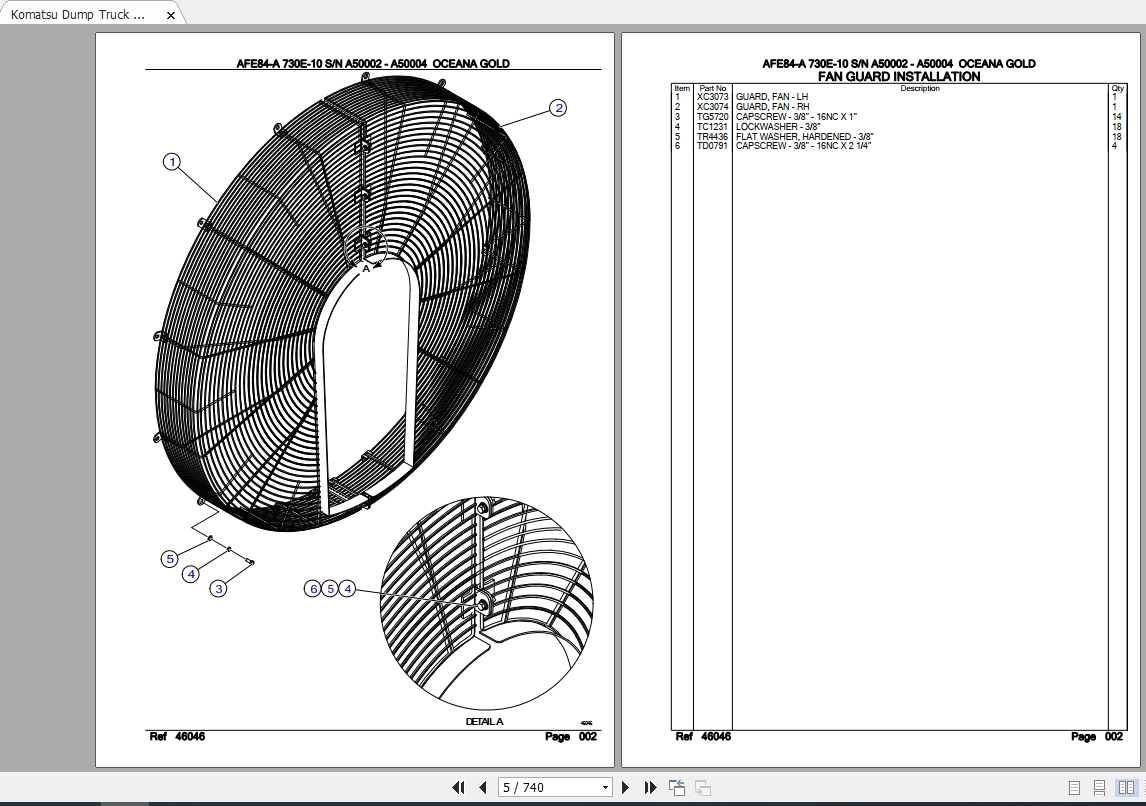Click callout number 1 on the diagram

172,161
